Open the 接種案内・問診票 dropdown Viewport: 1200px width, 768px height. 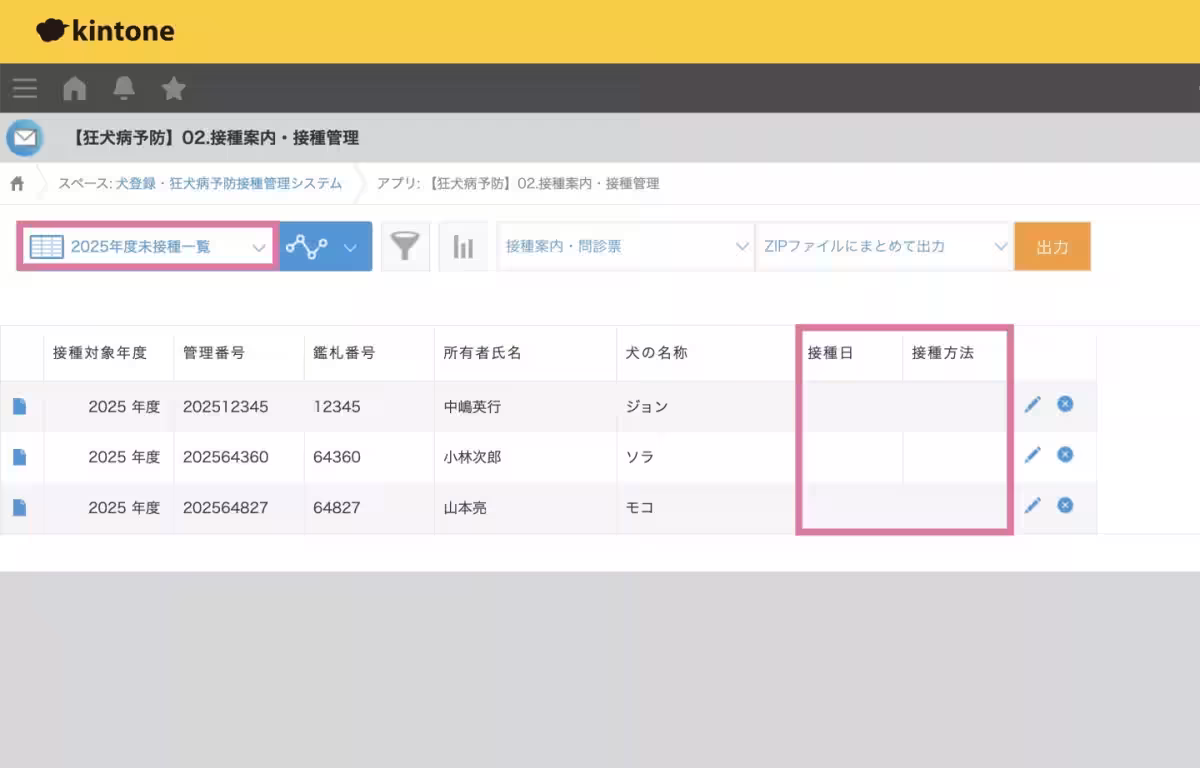pos(626,246)
